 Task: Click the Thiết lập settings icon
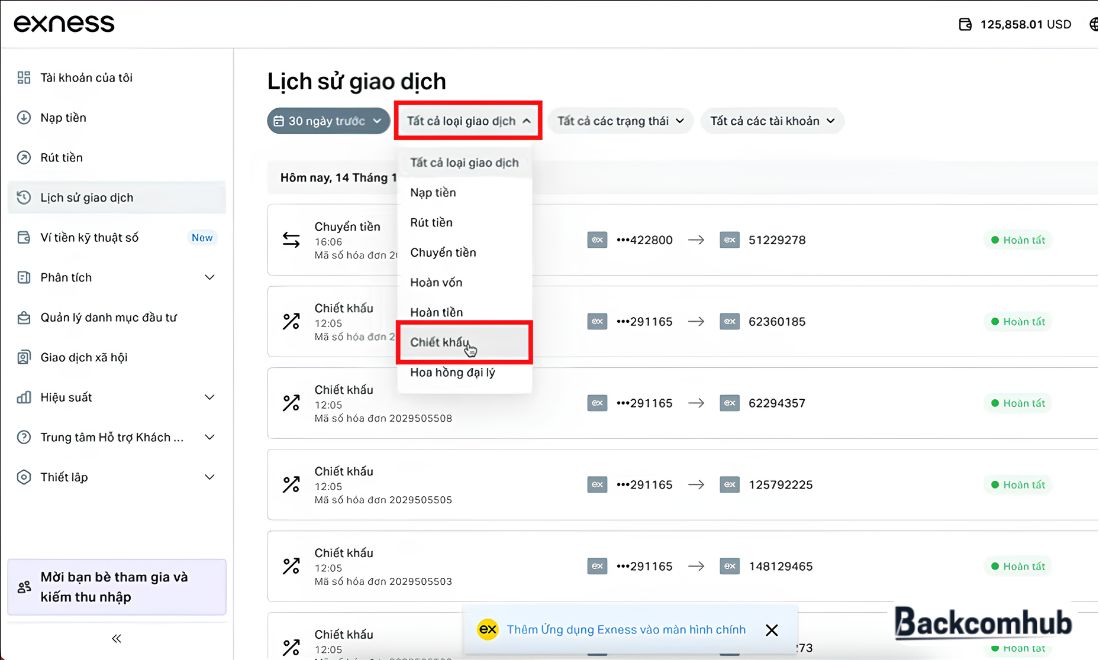[24, 478]
